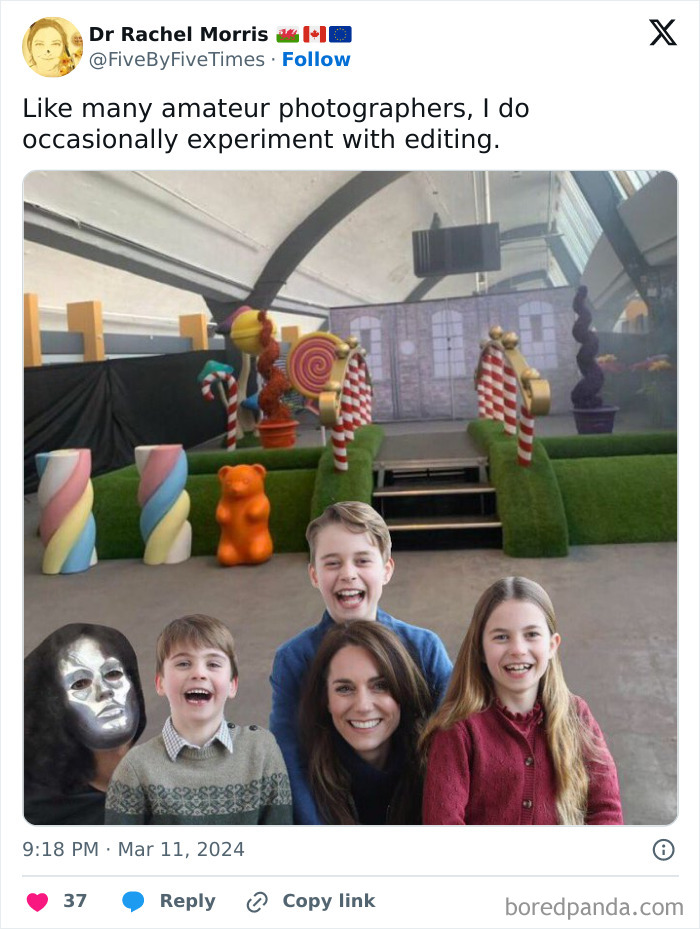Click the 37 likes count

tap(75, 901)
